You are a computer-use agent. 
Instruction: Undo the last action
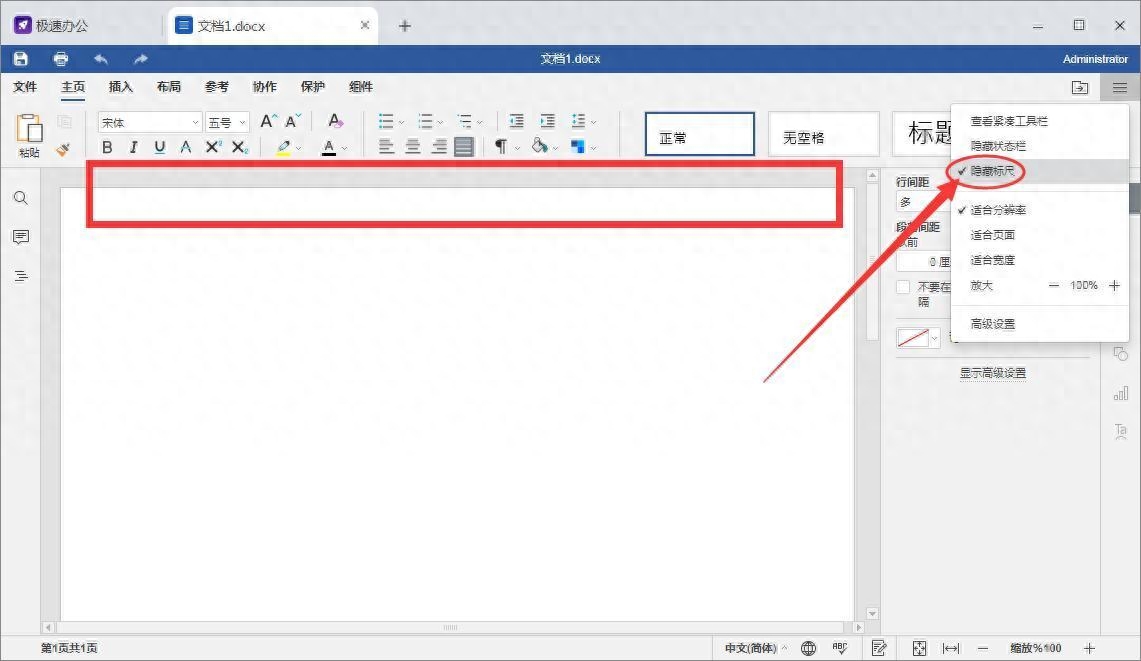(101, 59)
